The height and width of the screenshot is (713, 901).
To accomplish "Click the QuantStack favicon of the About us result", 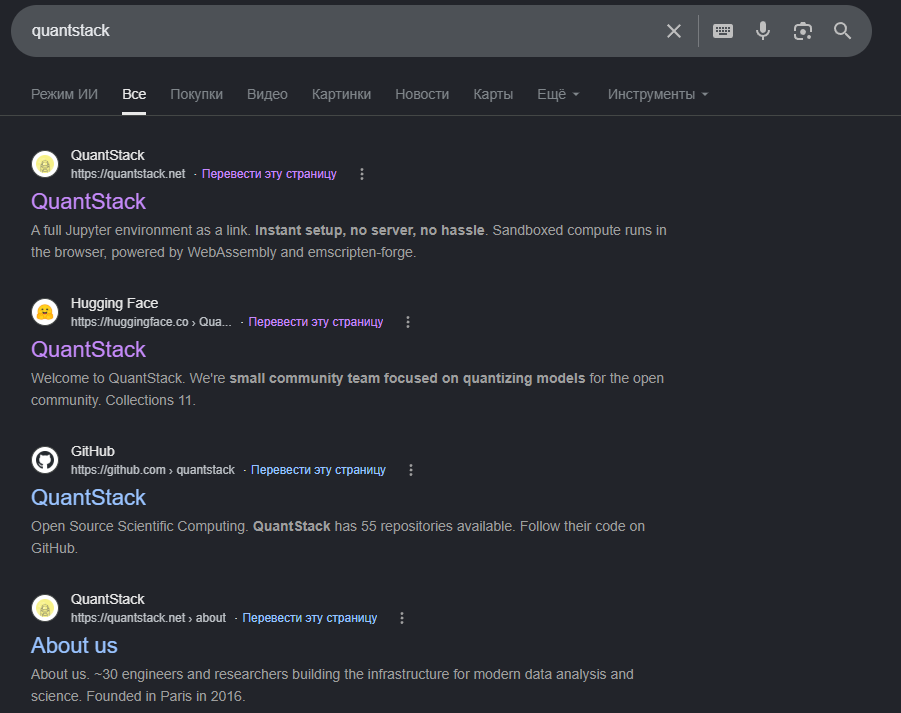I will pyautogui.click(x=45, y=608).
